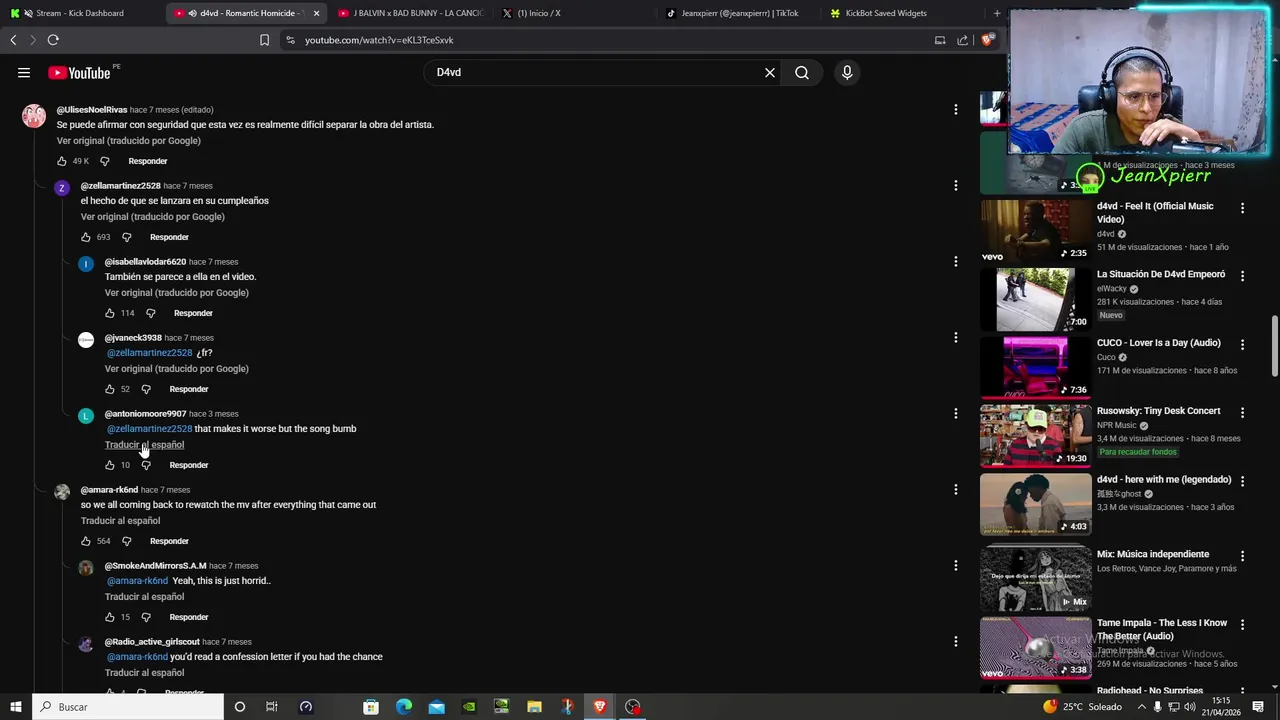Open options for Rusowsky Tiny Desk Concert
Viewport: 1280px width, 720px height.
pos(1242,412)
